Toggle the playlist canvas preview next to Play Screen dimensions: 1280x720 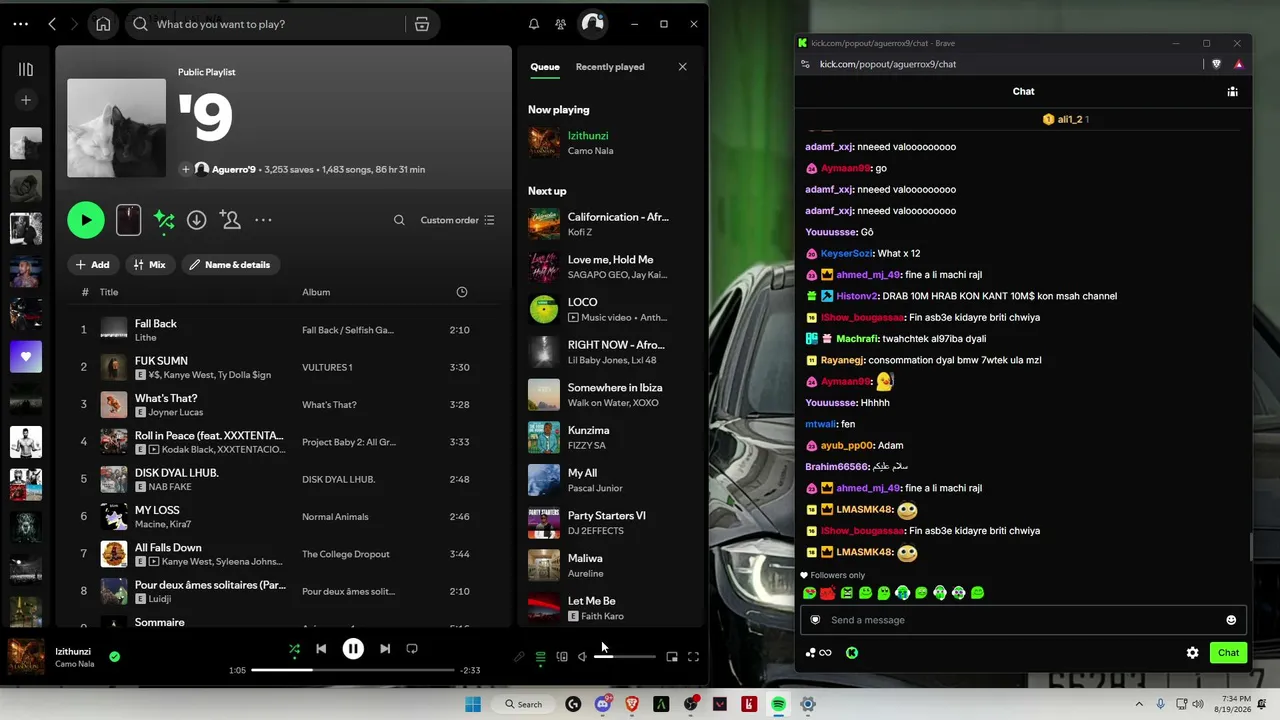(x=129, y=220)
